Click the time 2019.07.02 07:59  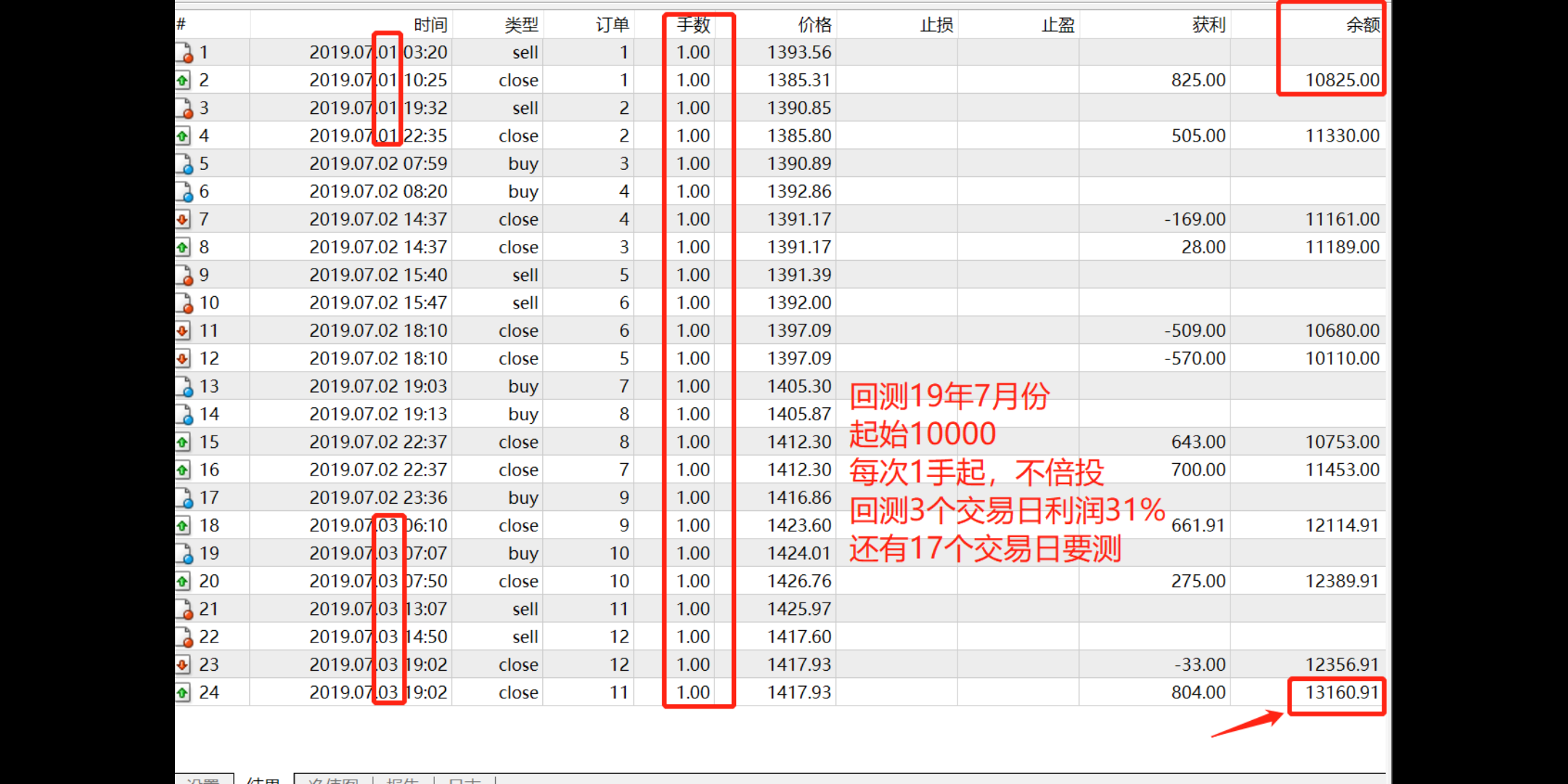(x=378, y=163)
